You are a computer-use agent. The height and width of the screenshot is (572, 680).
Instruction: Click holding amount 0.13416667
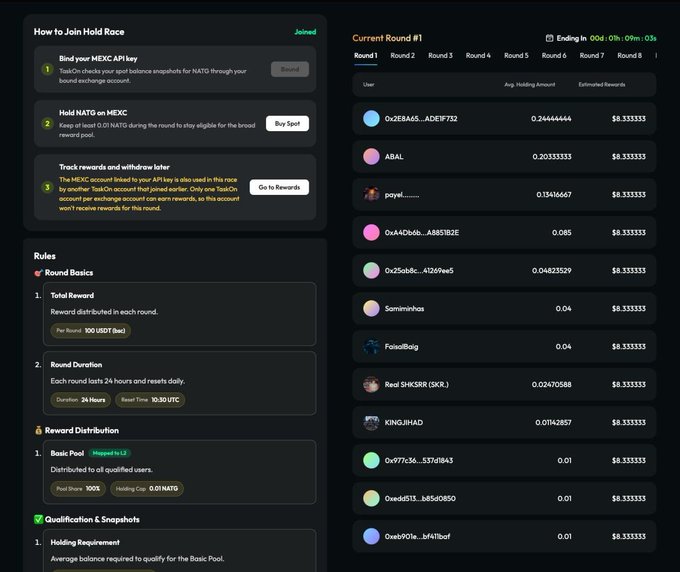coord(554,195)
